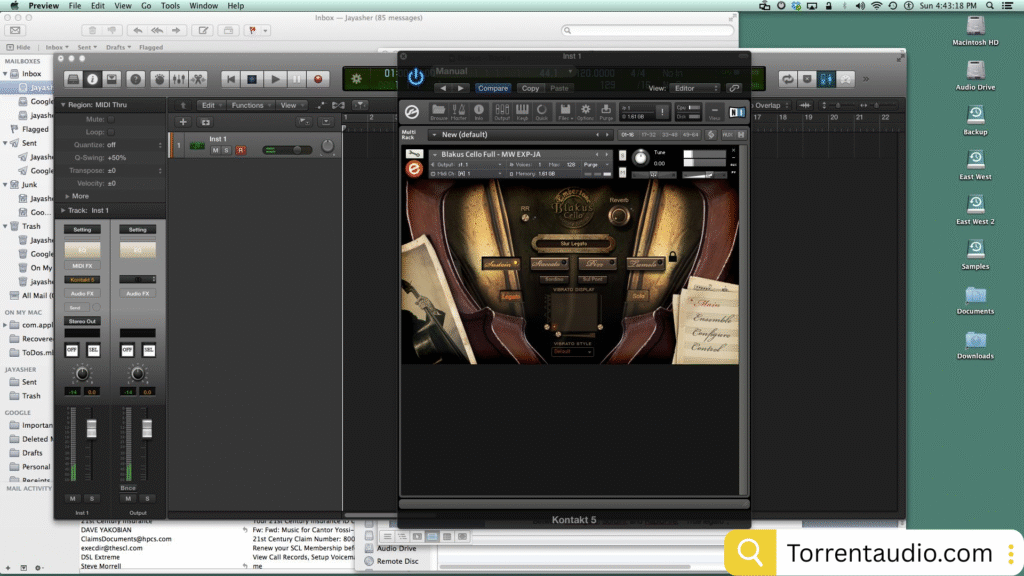Click the Copy button in plug-in header
Image resolution: width=1024 pixels, height=576 pixels.
530,88
